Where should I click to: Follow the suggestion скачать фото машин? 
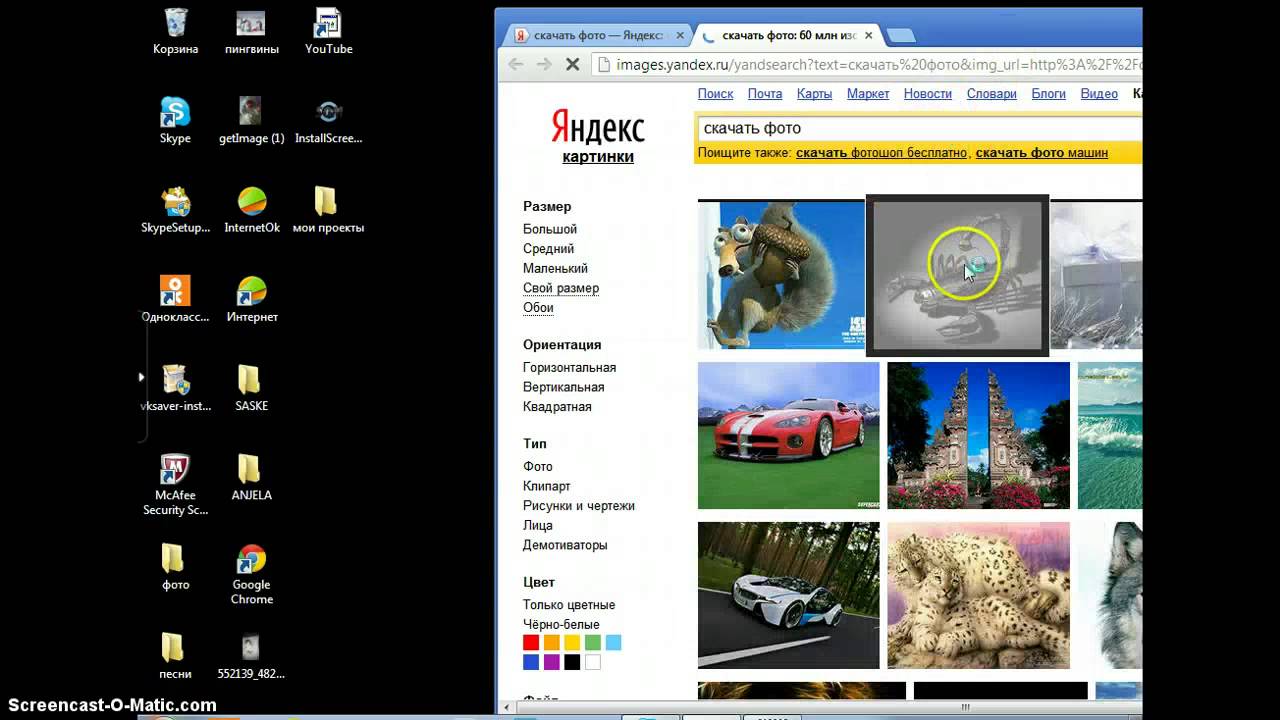(1041, 153)
